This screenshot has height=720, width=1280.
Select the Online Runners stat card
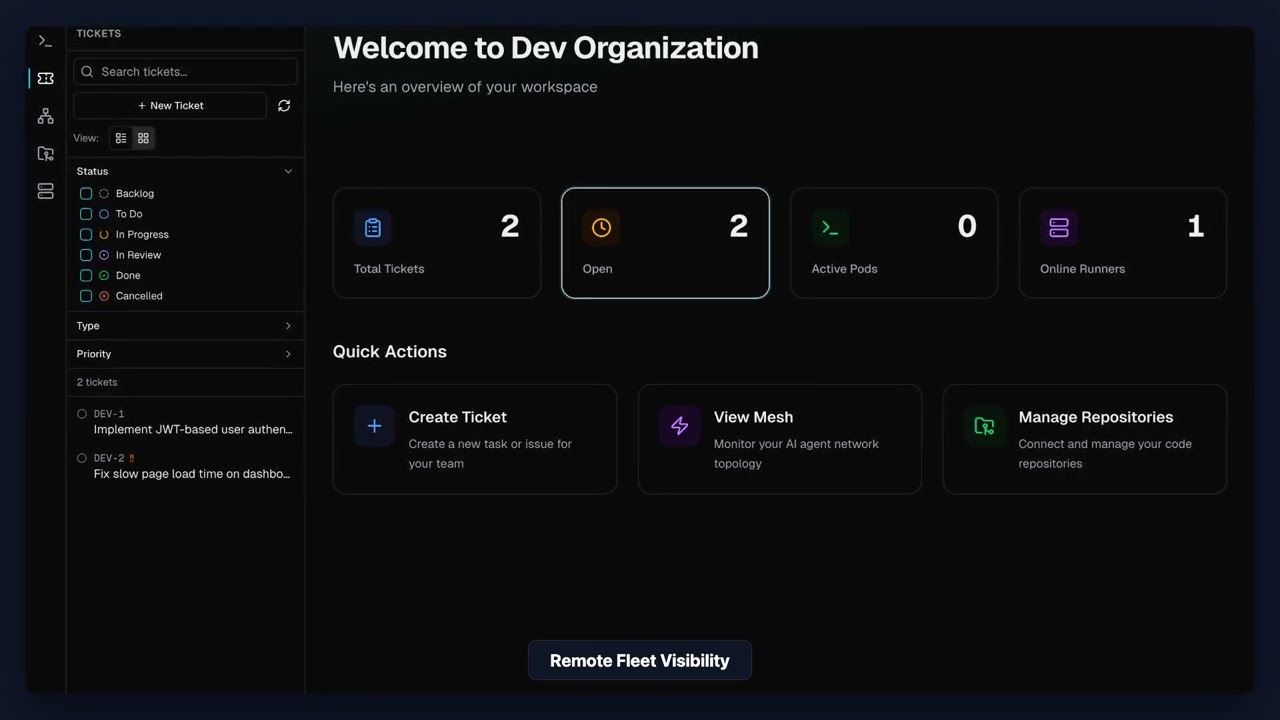click(1123, 243)
